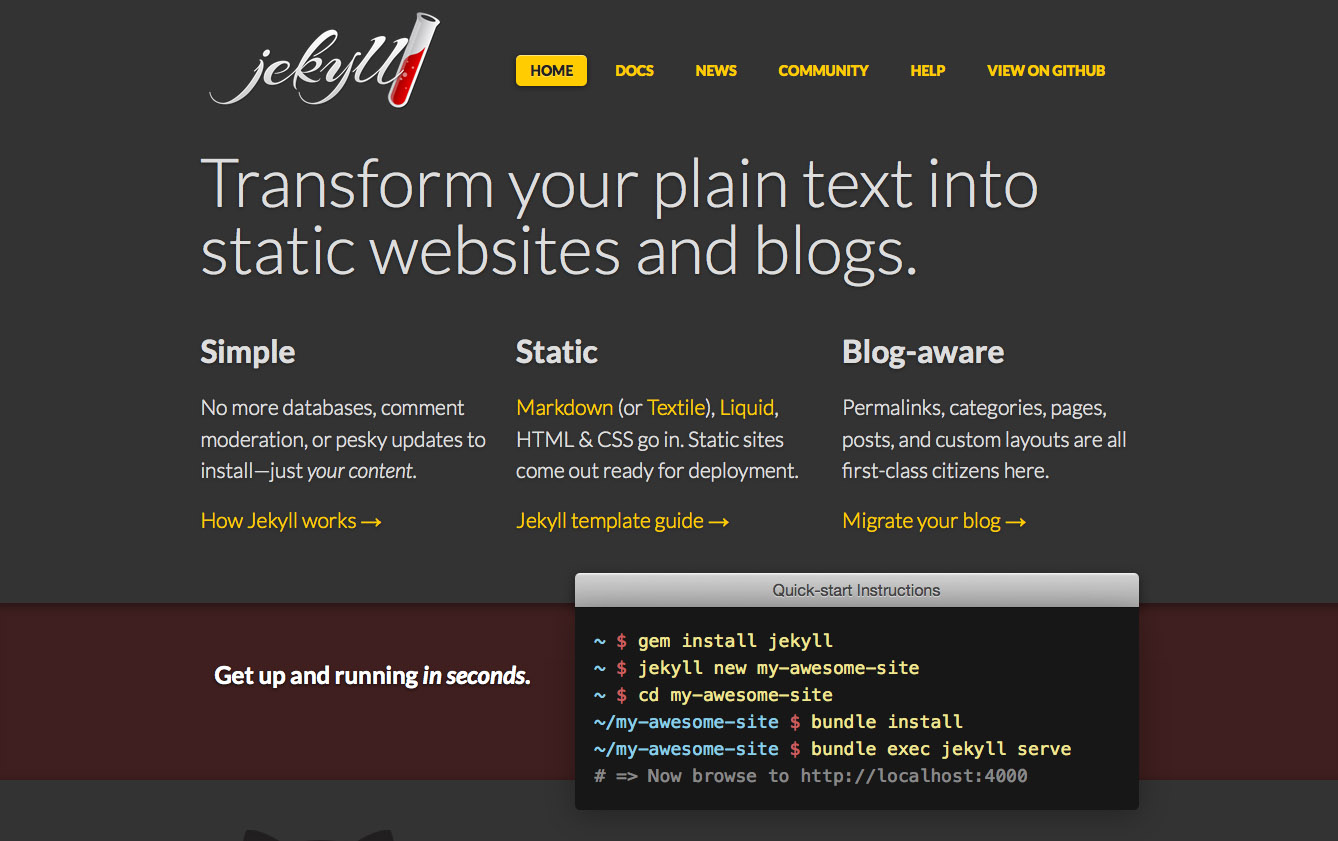Click 'How Jekyll works' link
This screenshot has height=841, width=1338.
coord(291,521)
